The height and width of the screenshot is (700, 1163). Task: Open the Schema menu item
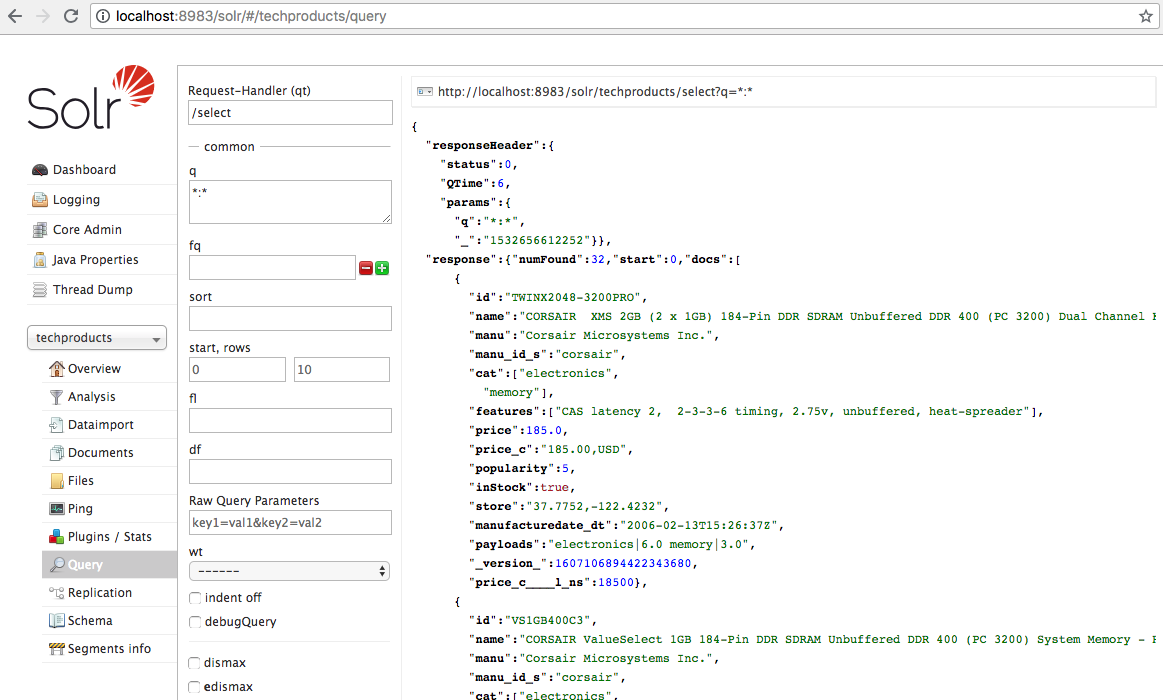(x=90, y=621)
